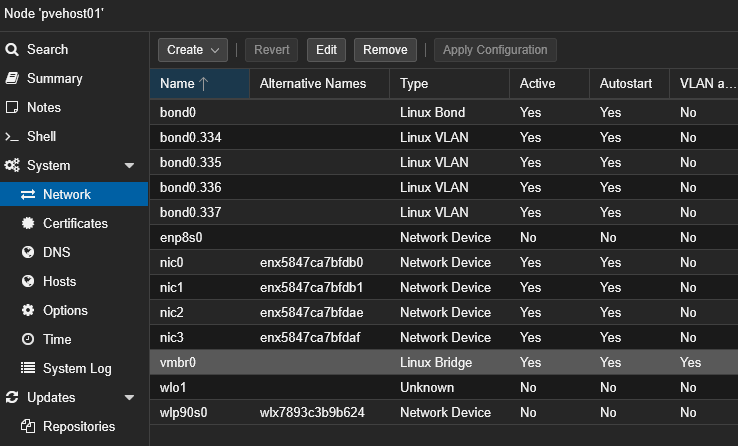The height and width of the screenshot is (446, 738).
Task: Open Time settings
Action: 74,339
